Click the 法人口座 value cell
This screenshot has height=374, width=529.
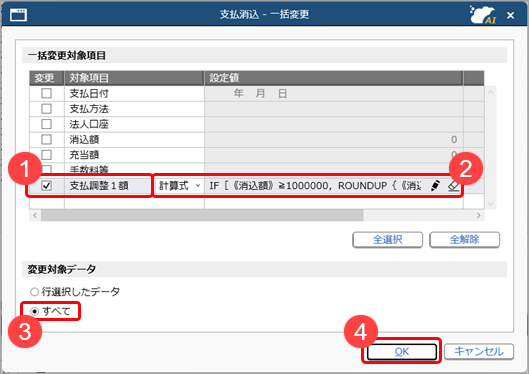(333, 124)
